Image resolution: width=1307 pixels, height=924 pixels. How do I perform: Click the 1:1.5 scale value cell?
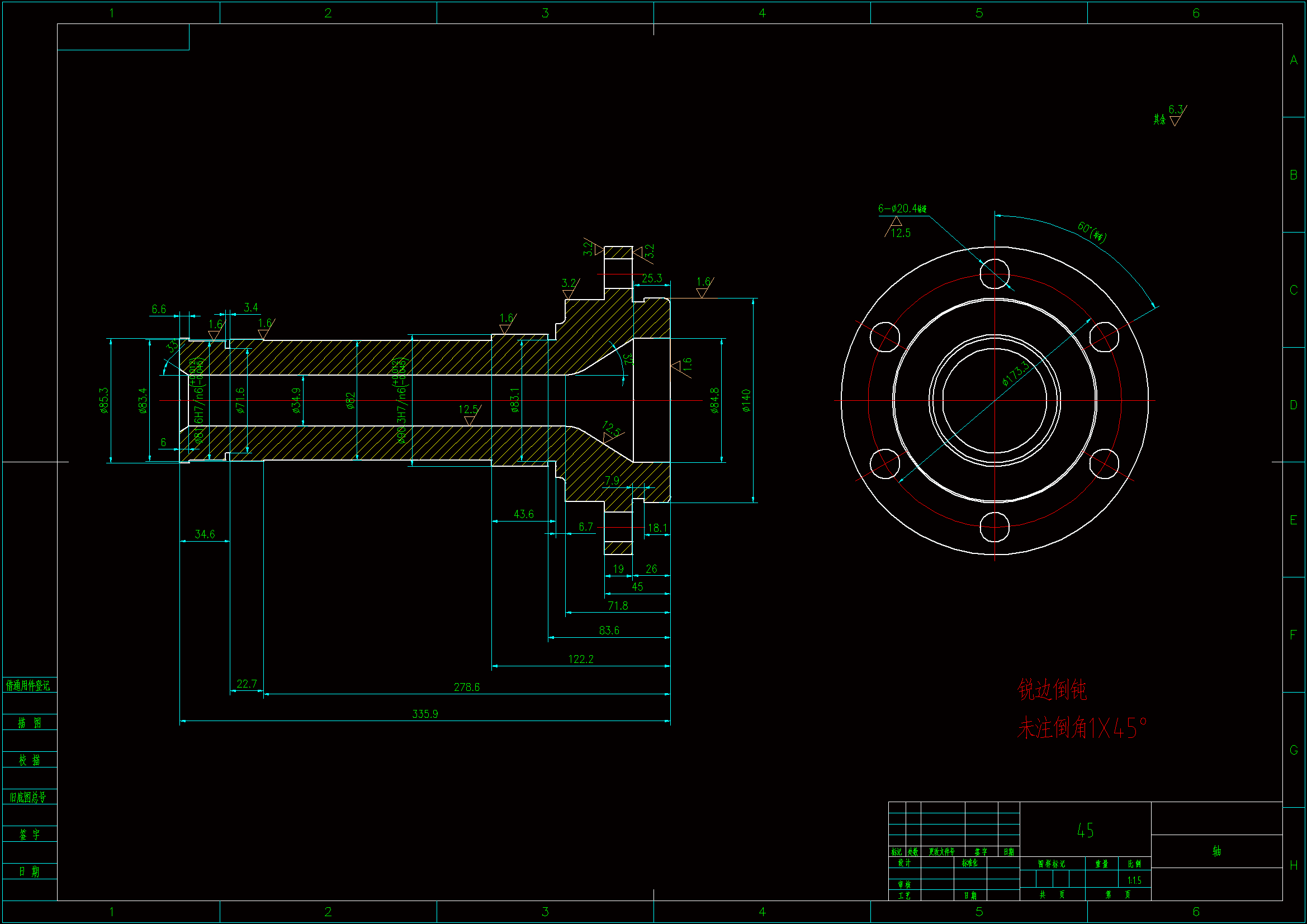tap(1134, 880)
